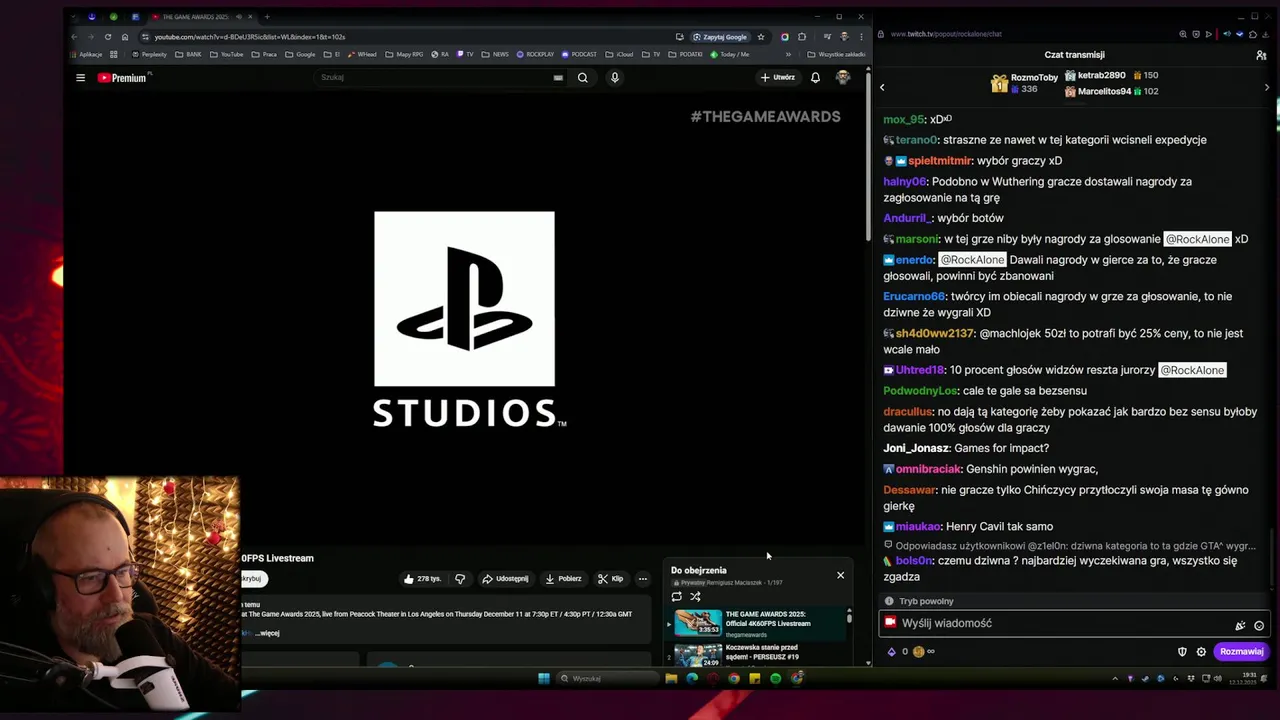Click the Utwórz create button
1280x720 pixels.
point(777,78)
